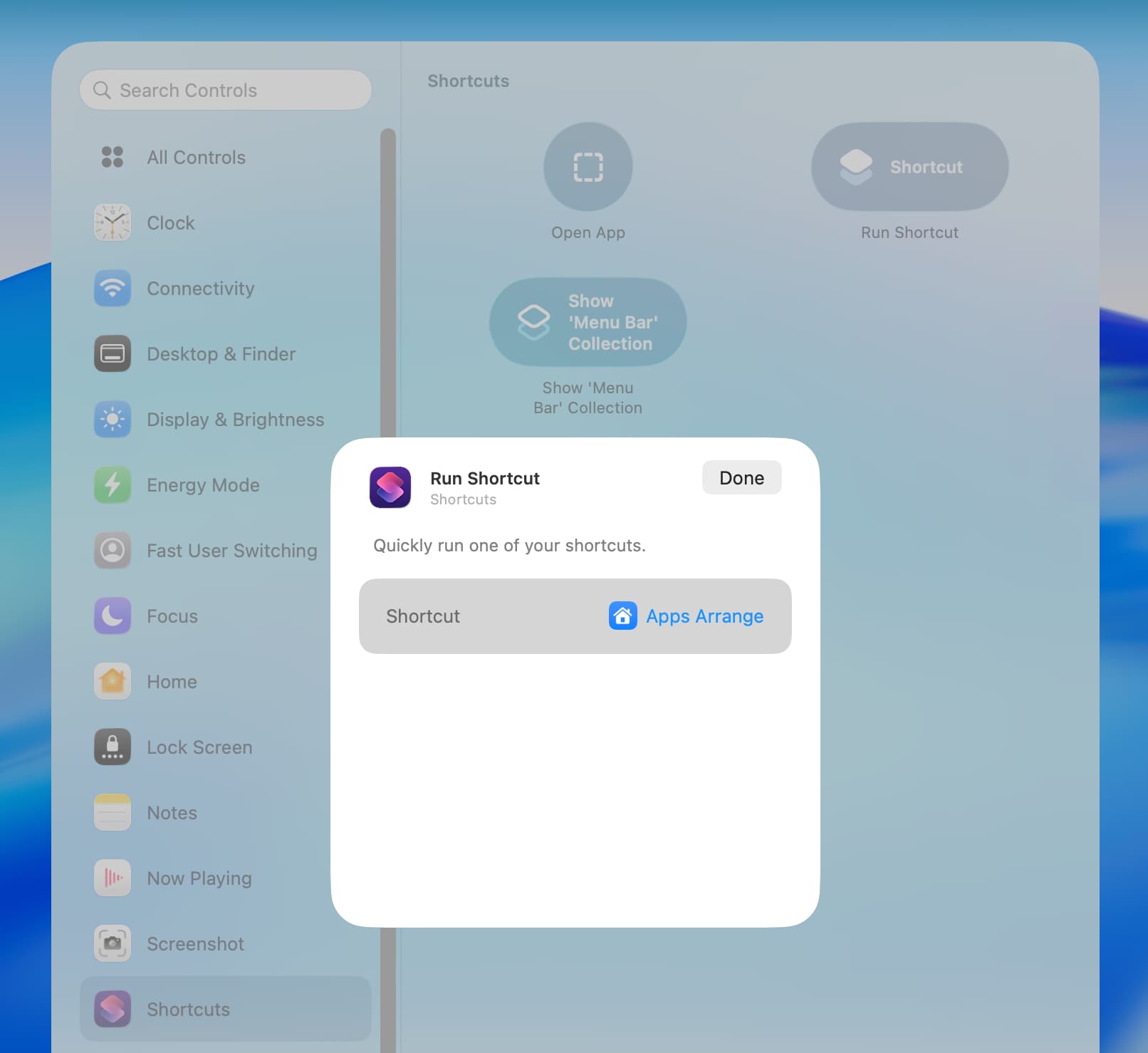Click the Shortcut pill control
This screenshot has height=1053, width=1148.
point(909,167)
